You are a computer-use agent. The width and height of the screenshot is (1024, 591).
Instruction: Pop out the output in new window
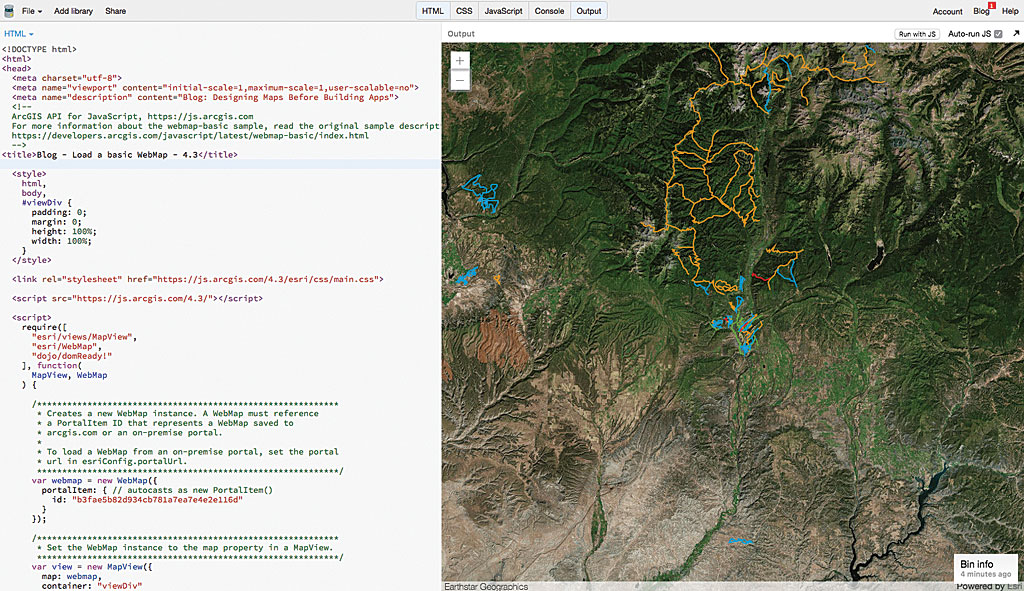point(1016,34)
